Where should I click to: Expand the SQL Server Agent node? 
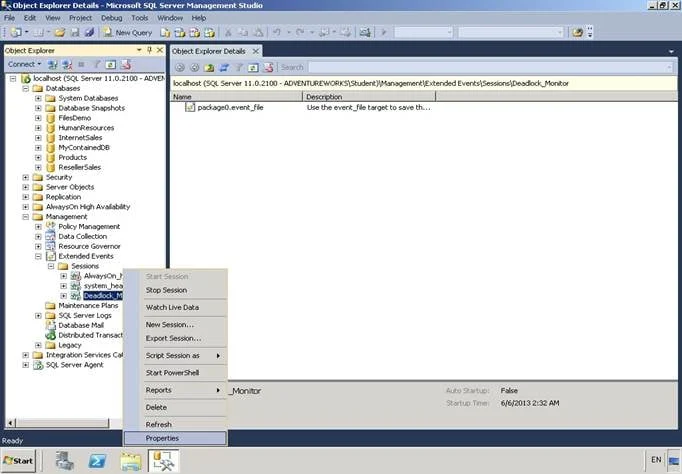(x=26, y=365)
